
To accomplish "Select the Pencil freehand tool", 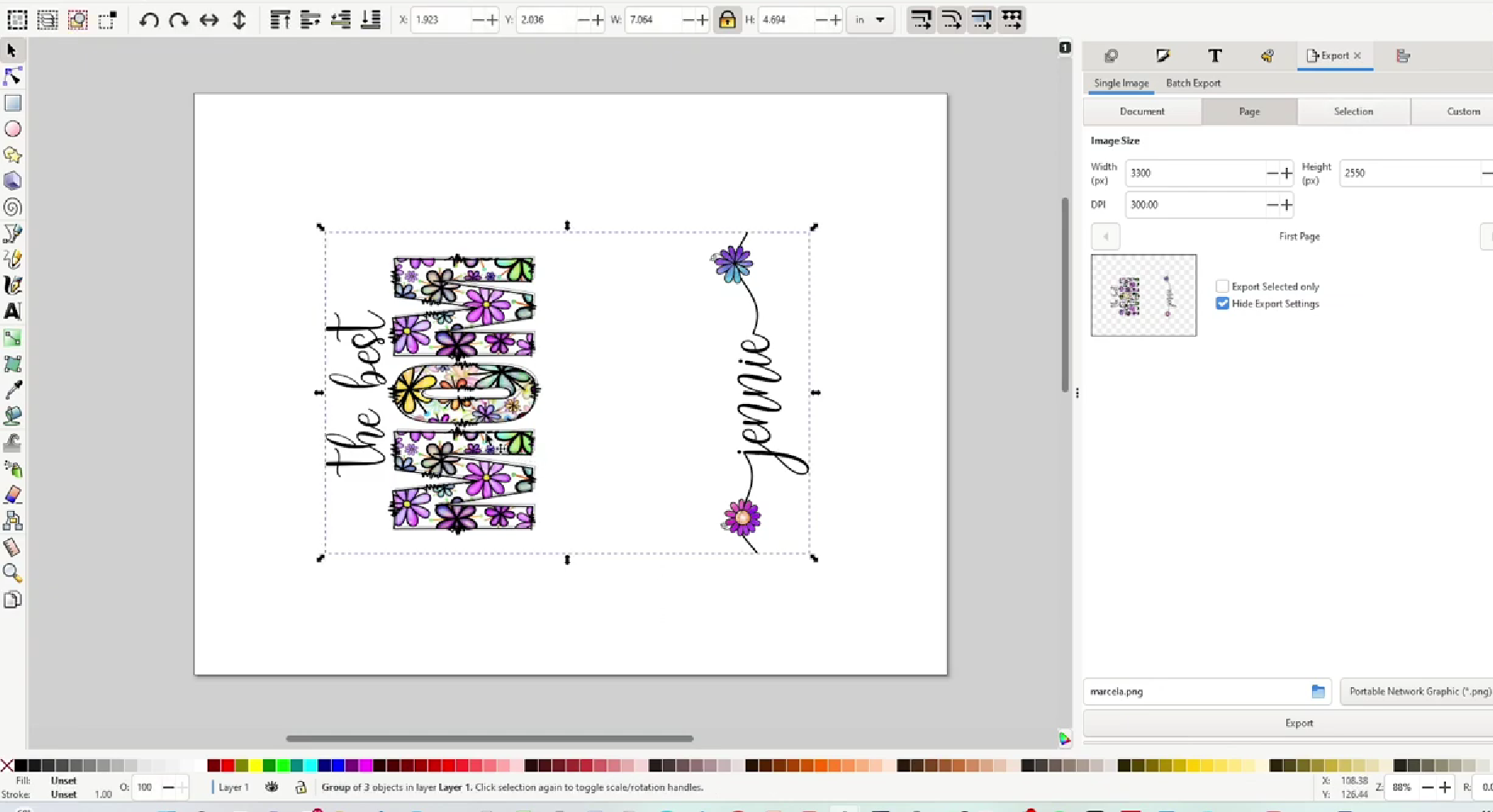I will pos(13,260).
